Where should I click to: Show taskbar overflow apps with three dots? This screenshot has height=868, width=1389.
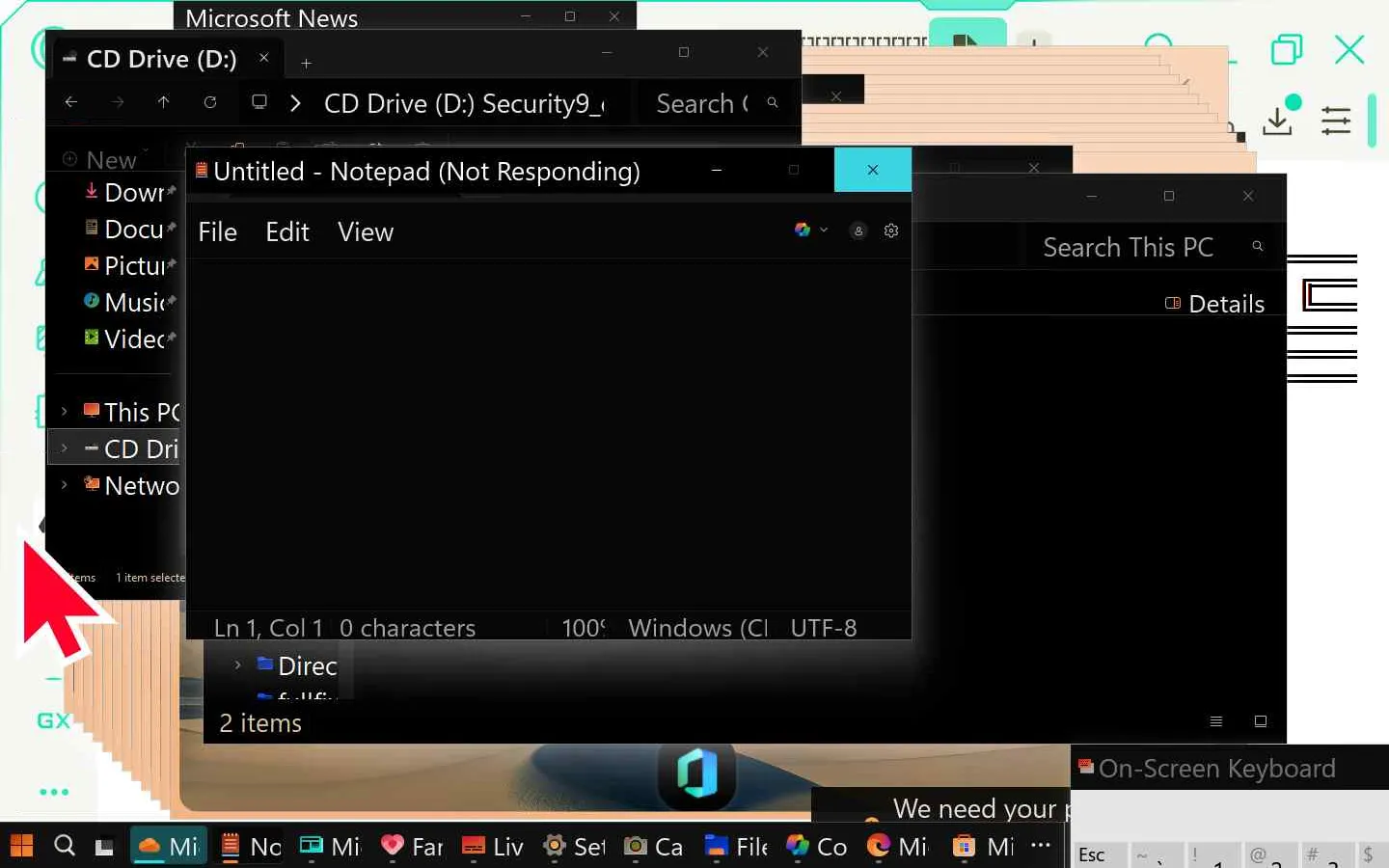click(1041, 845)
